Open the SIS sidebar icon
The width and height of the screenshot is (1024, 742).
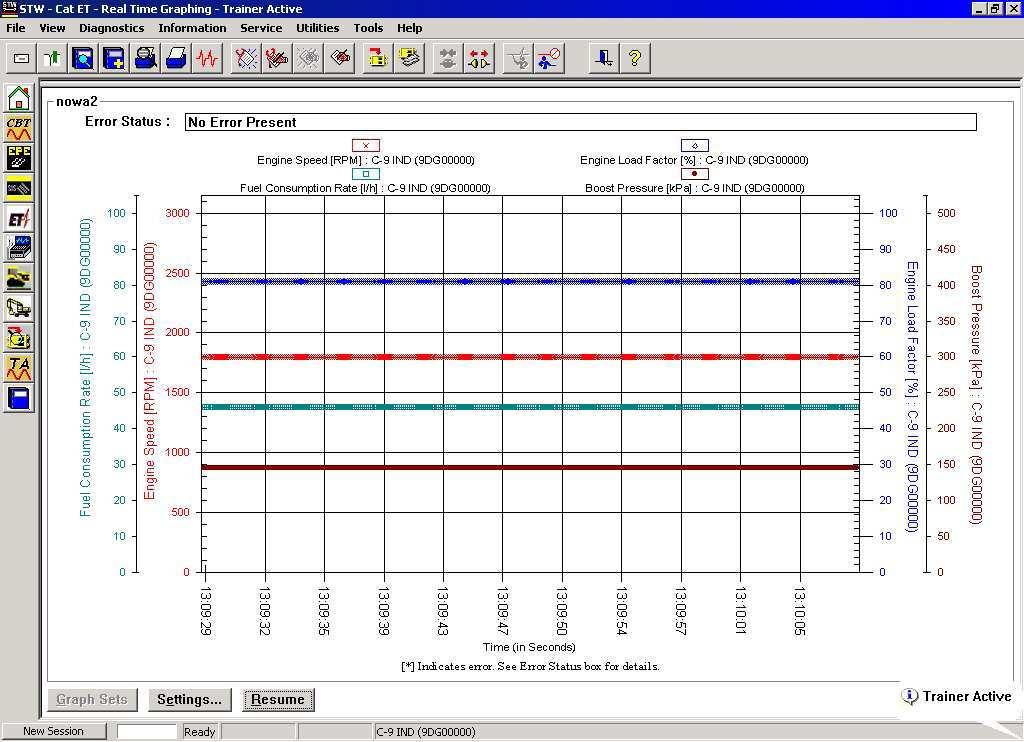point(19,188)
